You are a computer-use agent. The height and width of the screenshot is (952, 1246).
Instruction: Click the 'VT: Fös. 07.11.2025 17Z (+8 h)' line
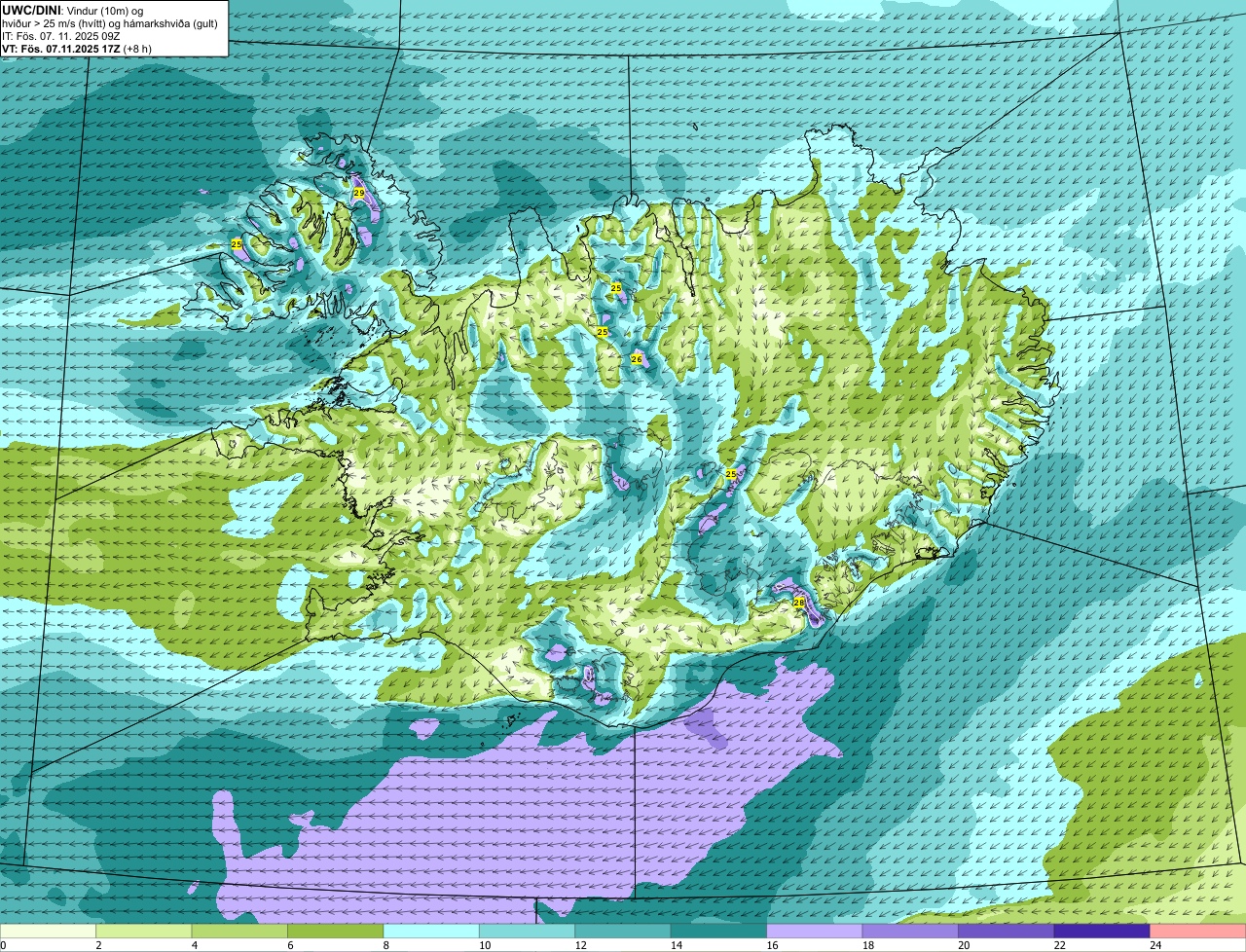click(77, 49)
